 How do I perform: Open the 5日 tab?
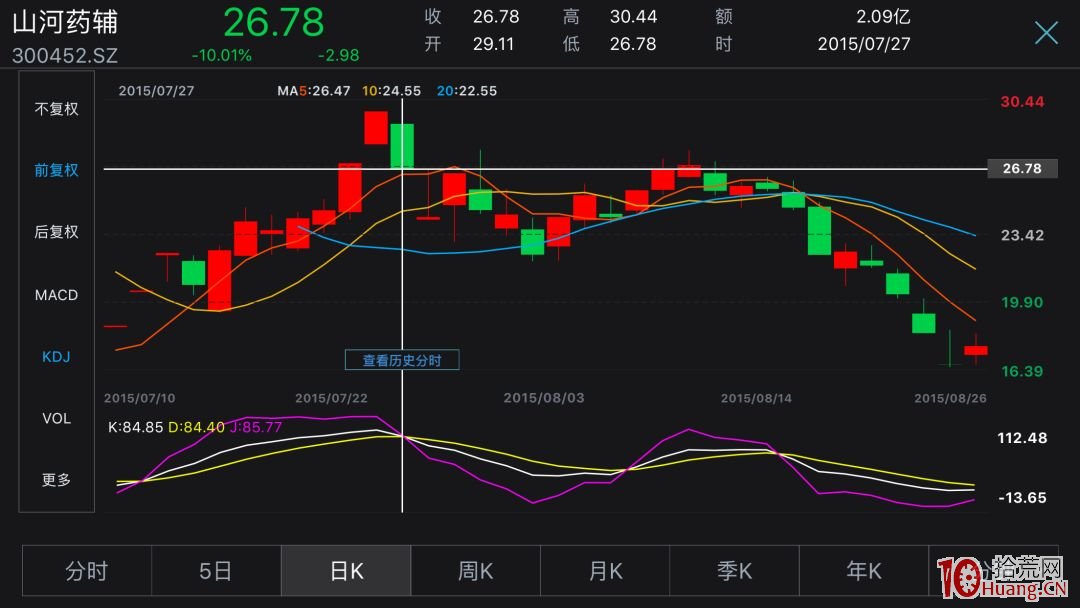click(216, 571)
